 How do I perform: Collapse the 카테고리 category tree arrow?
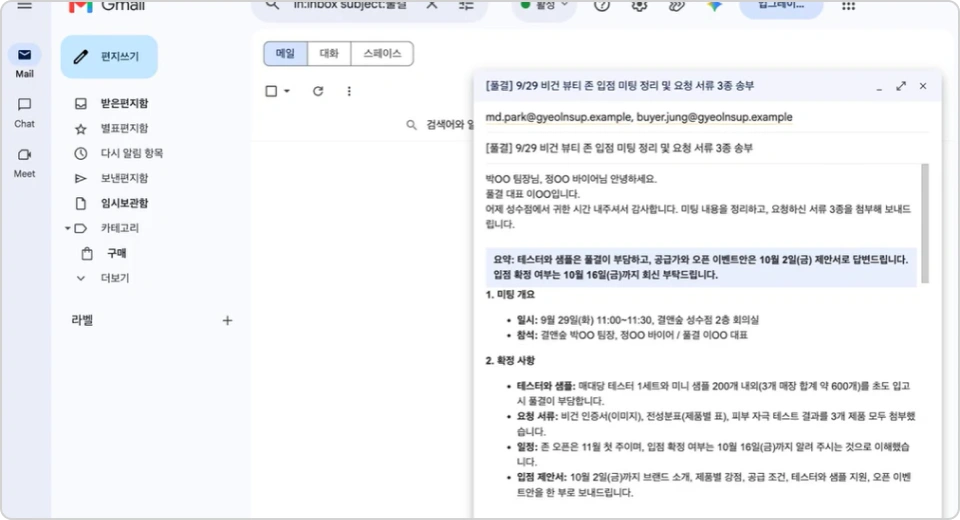[x=67, y=228]
